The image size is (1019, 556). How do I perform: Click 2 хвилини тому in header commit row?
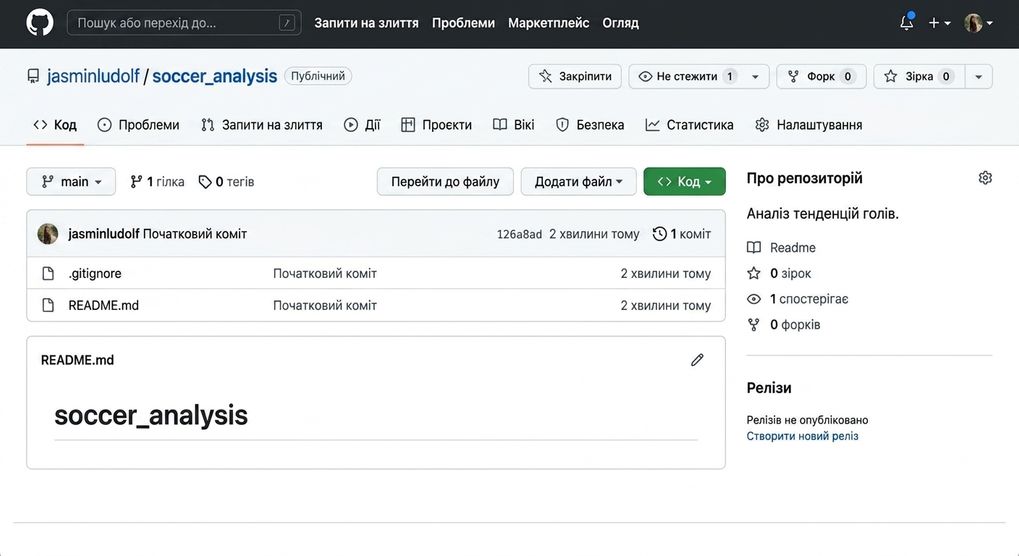click(594, 234)
